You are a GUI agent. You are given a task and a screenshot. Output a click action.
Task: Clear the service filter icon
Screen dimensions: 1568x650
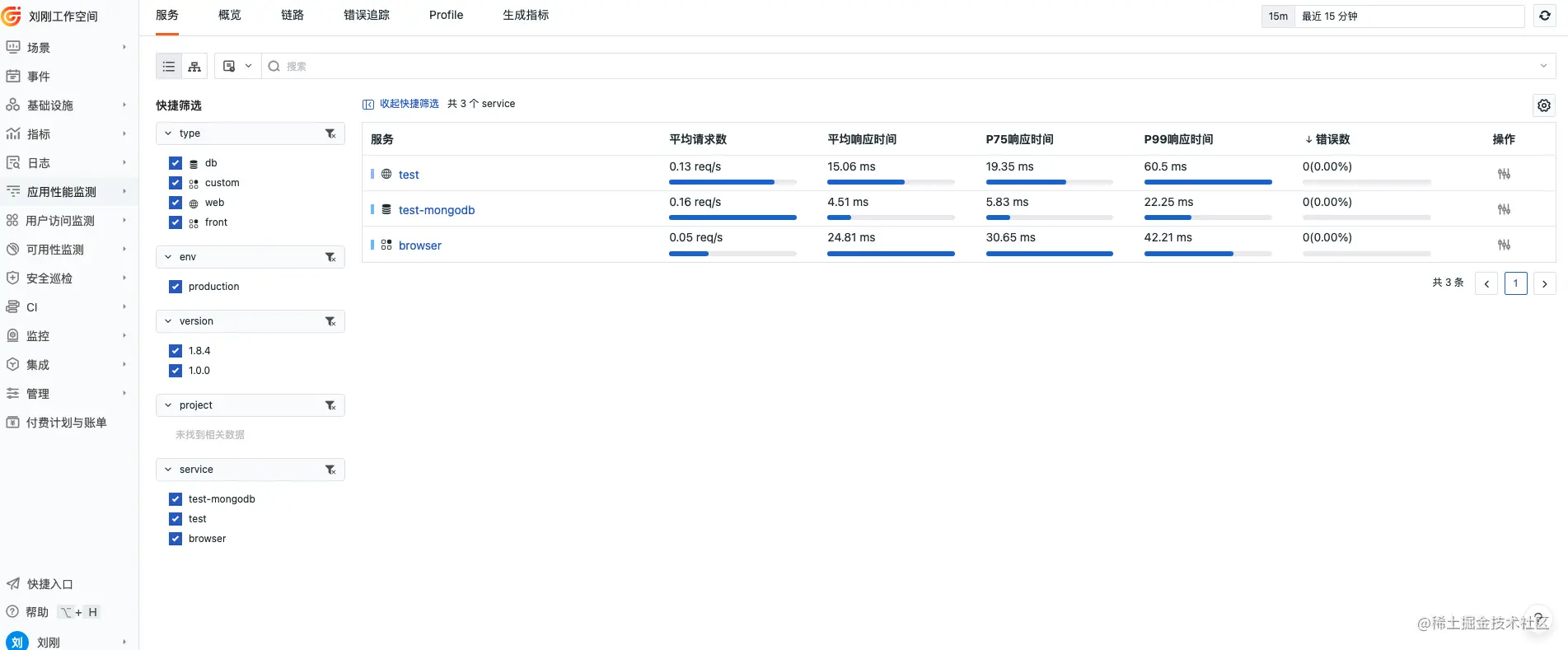point(330,470)
